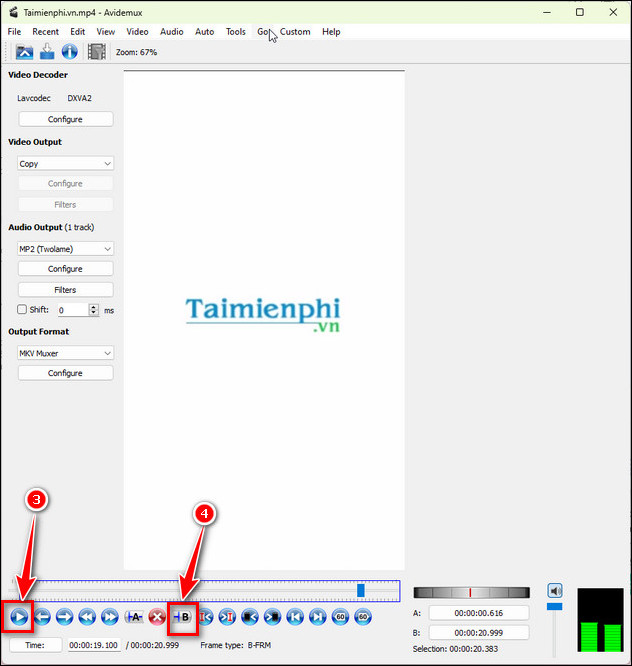Image resolution: width=632 pixels, height=666 pixels.
Task: Click the marker A time 00:00:00.616
Action: pyautogui.click(x=479, y=613)
